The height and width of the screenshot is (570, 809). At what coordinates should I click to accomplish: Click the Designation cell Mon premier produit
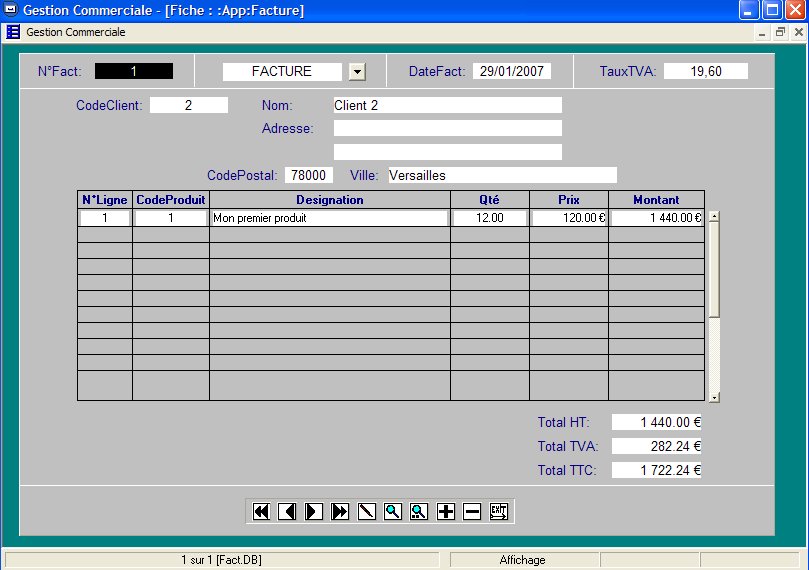coord(330,218)
